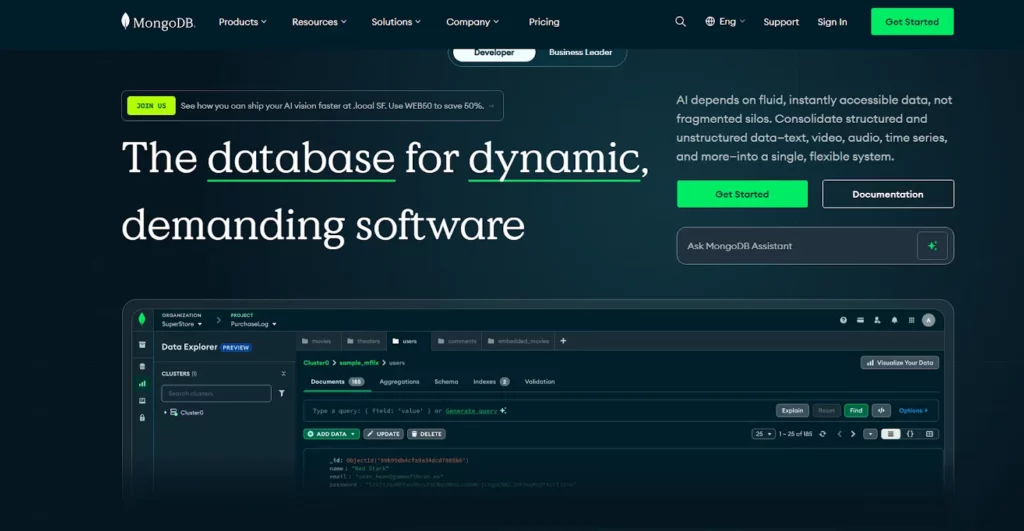Click Sign In

[832, 22]
